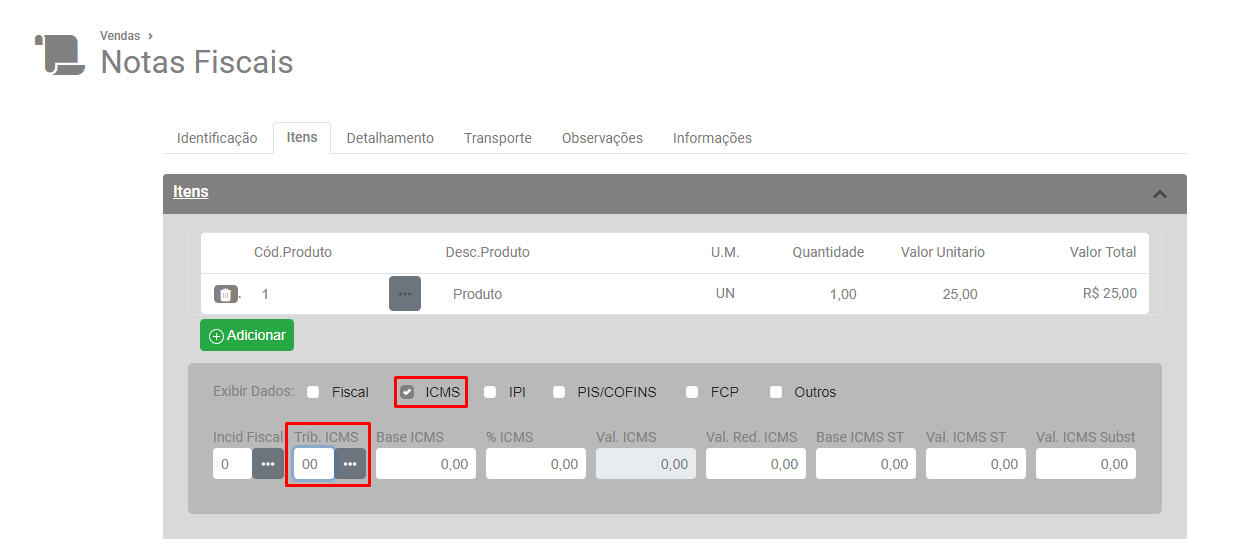Click the Val. Red. ICMS field

click(x=756, y=464)
